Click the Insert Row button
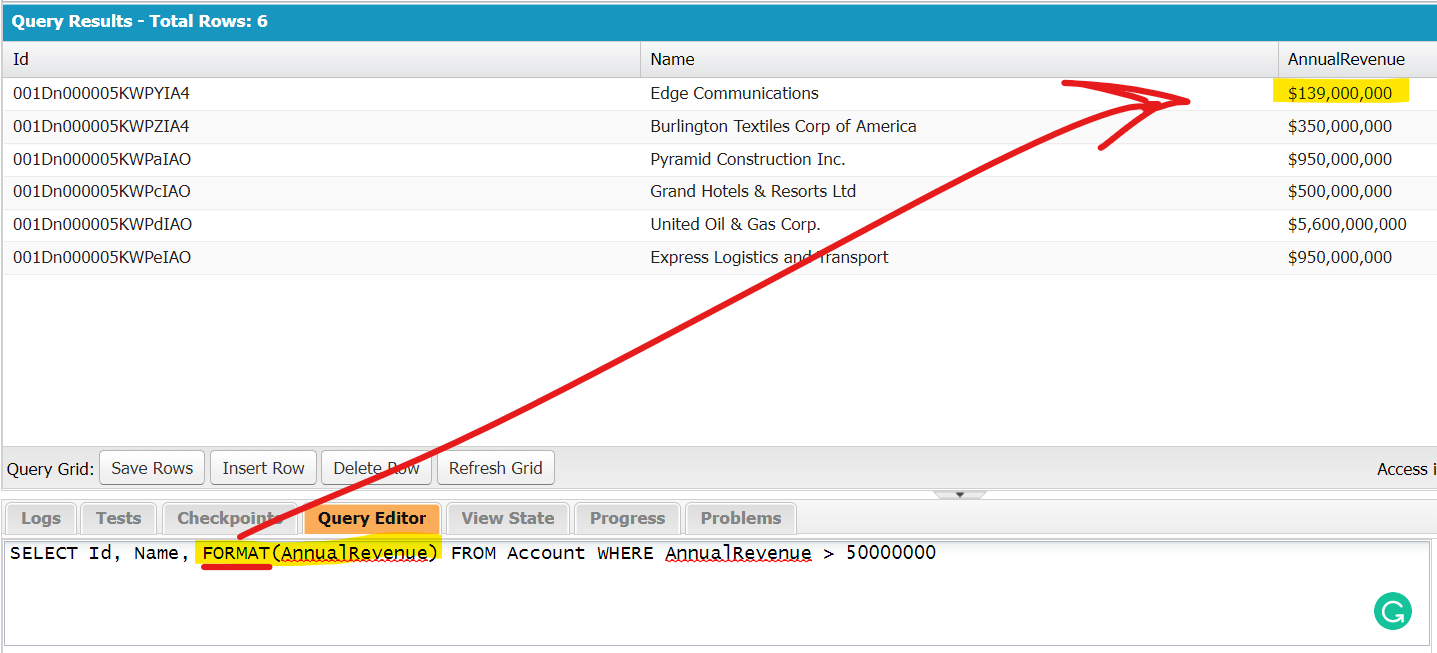This screenshot has width=1437, height=653. (x=263, y=468)
